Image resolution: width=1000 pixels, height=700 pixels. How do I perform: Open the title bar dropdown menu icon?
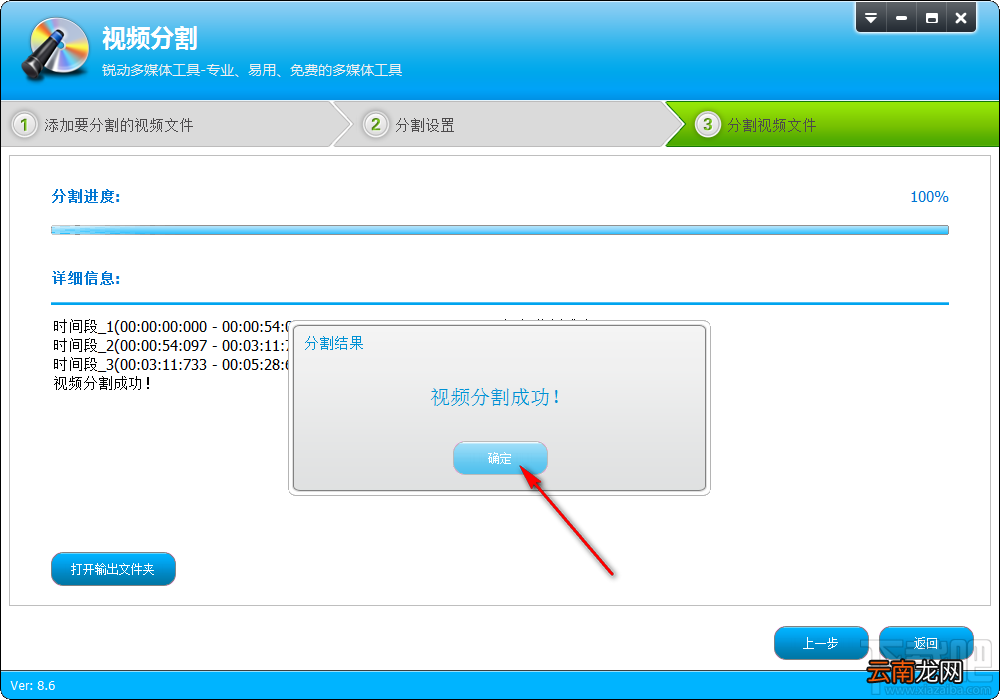pos(871,18)
